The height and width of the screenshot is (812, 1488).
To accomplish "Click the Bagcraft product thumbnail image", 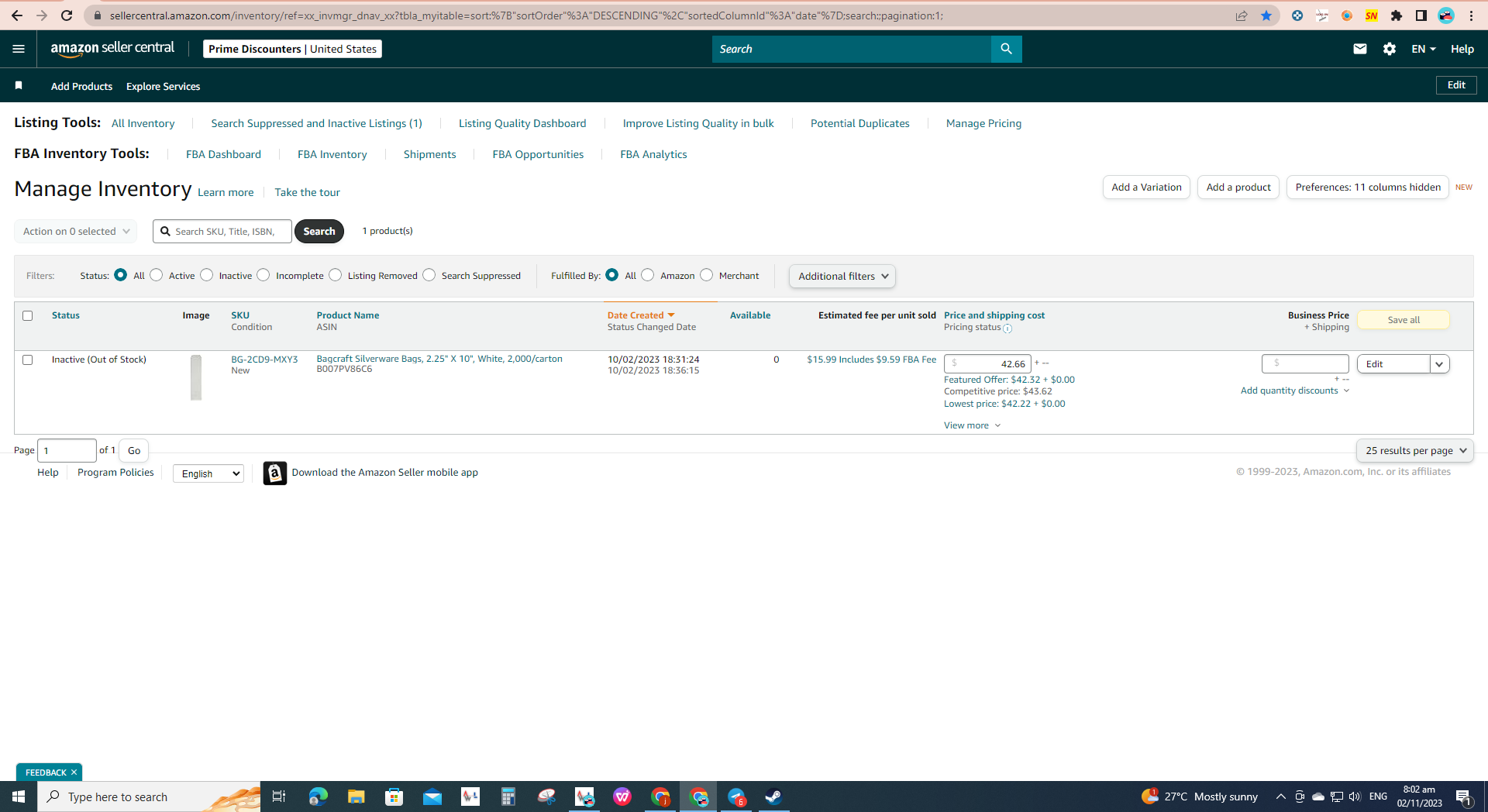I will [x=196, y=378].
